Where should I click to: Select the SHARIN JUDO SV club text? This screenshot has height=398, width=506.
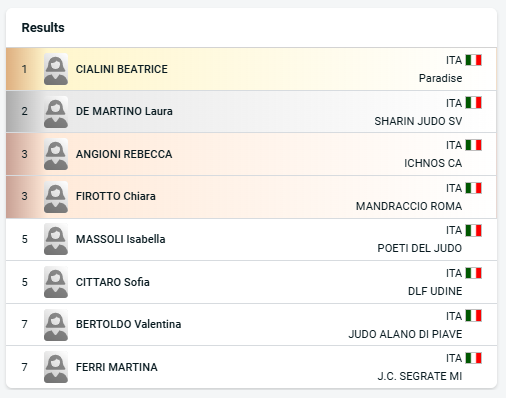pos(418,121)
